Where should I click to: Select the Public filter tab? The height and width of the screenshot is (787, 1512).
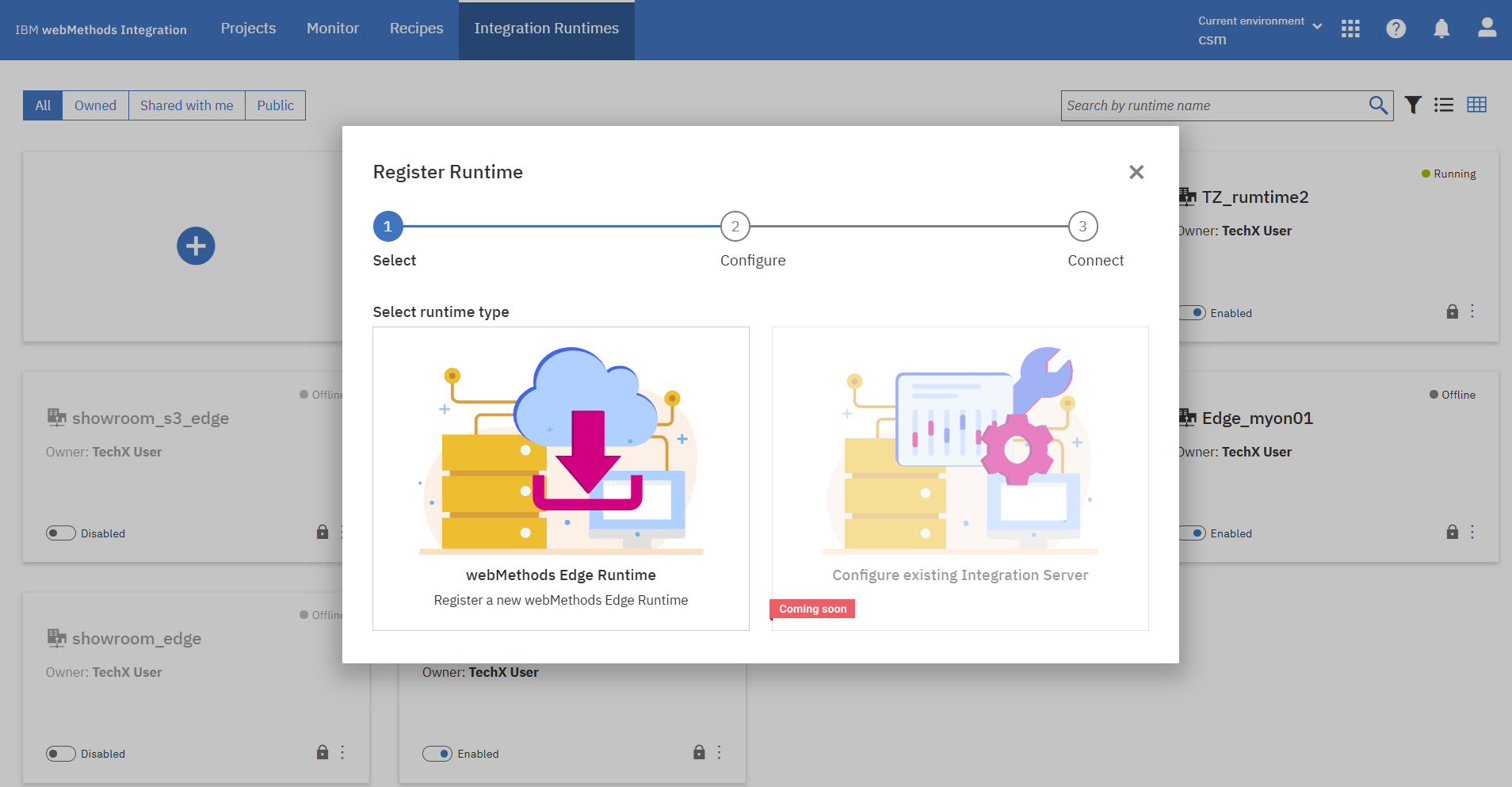[x=276, y=105]
